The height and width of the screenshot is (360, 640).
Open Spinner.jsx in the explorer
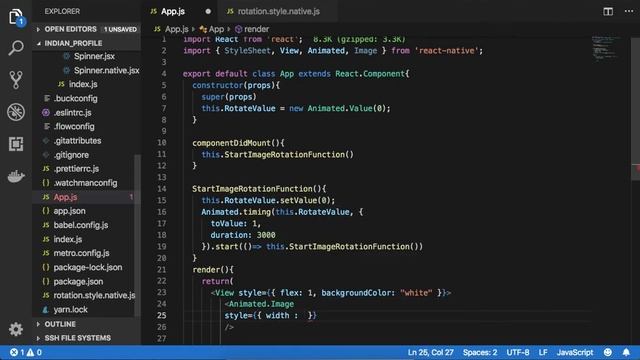tap(94, 56)
